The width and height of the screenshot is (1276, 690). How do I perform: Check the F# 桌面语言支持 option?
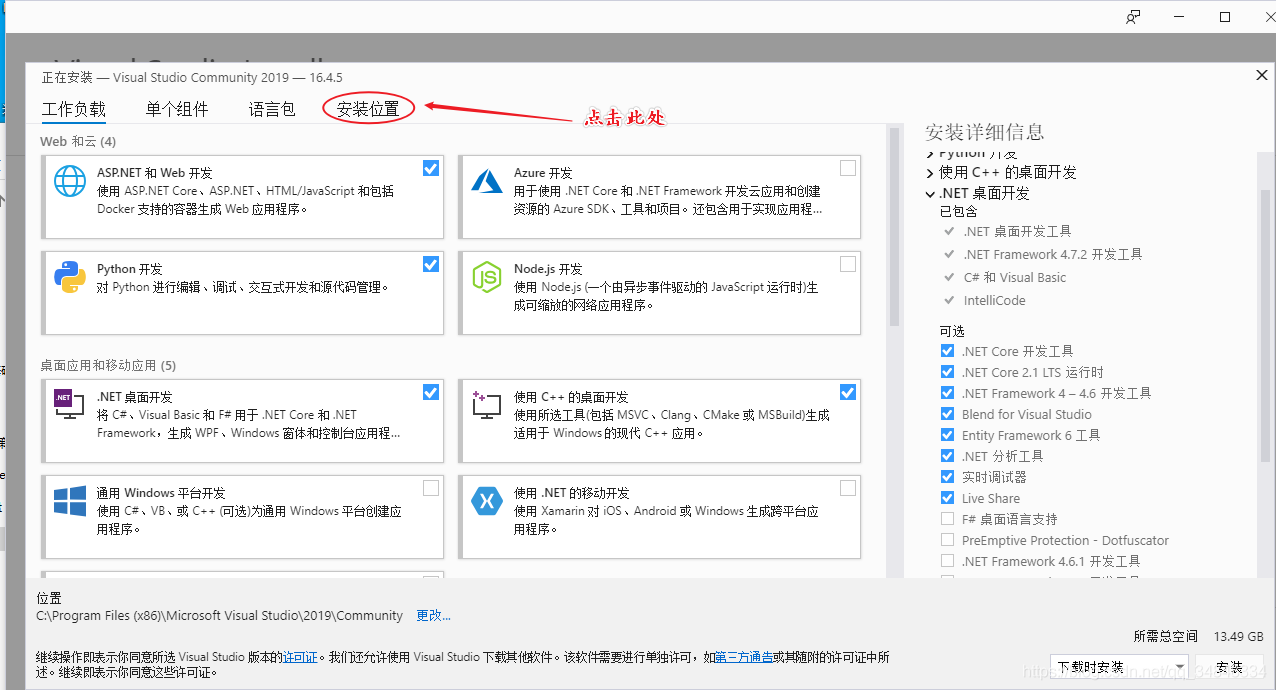tap(946, 519)
